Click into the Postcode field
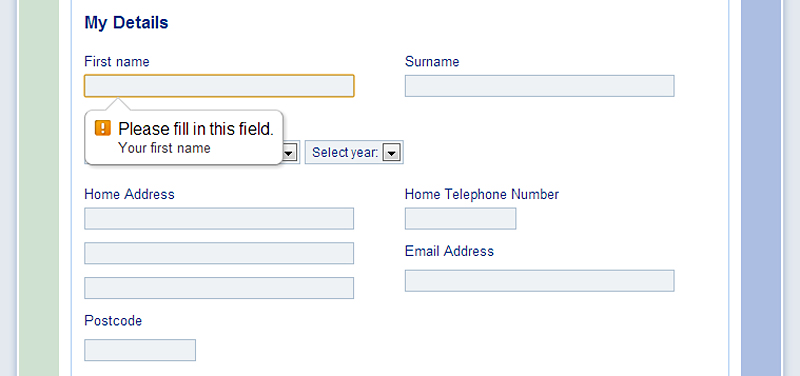800x376 pixels. (x=140, y=350)
